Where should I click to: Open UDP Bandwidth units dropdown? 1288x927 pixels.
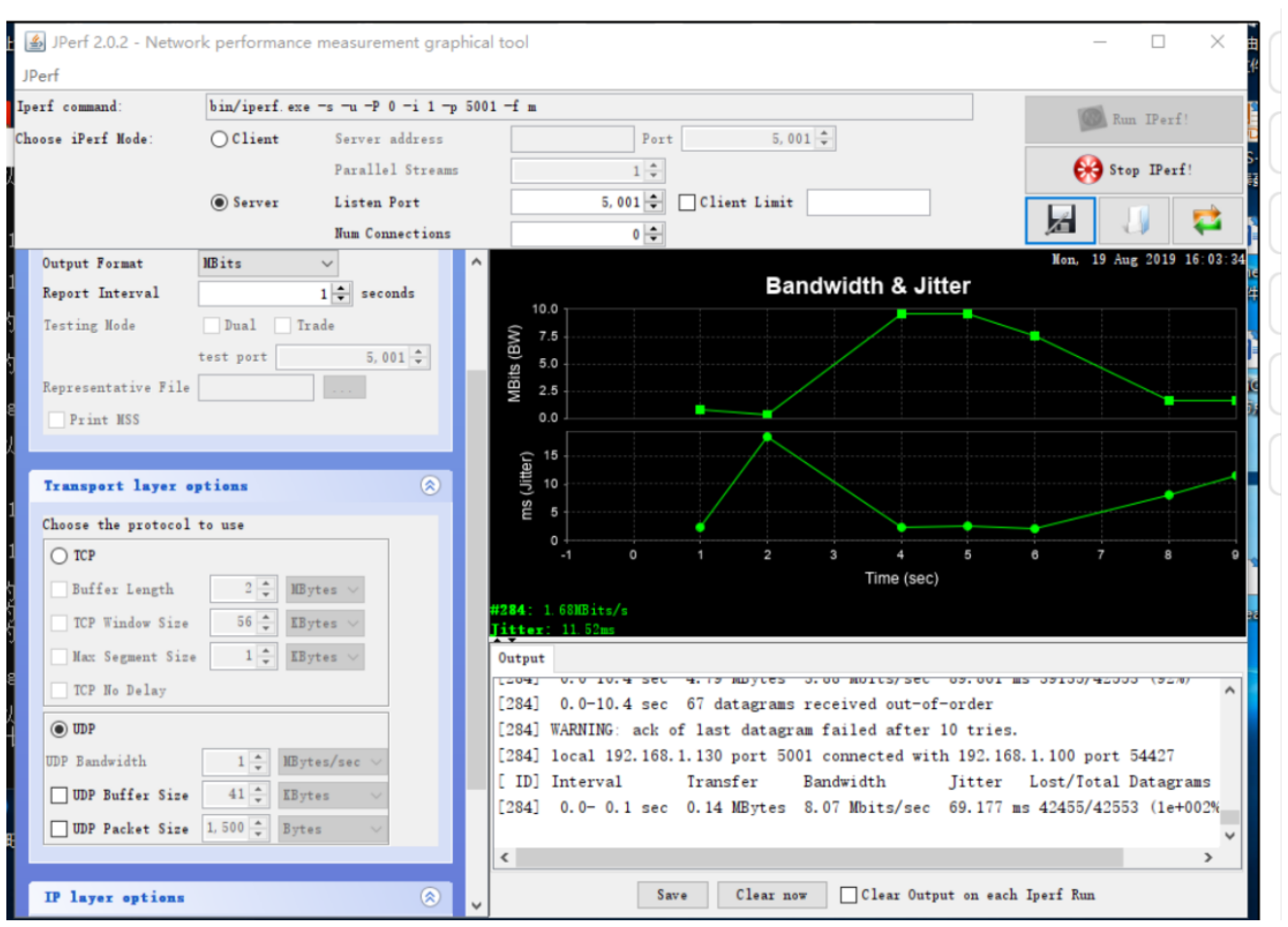pos(332,762)
